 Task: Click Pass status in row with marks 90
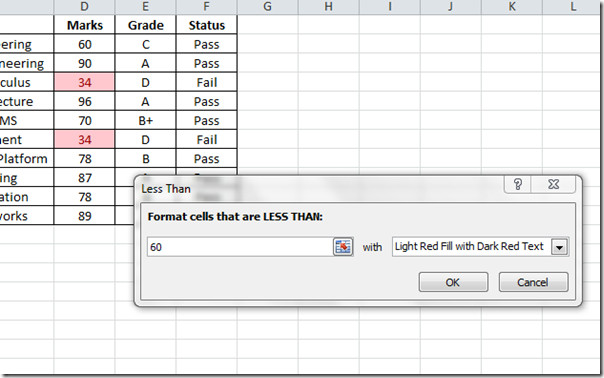click(x=206, y=63)
